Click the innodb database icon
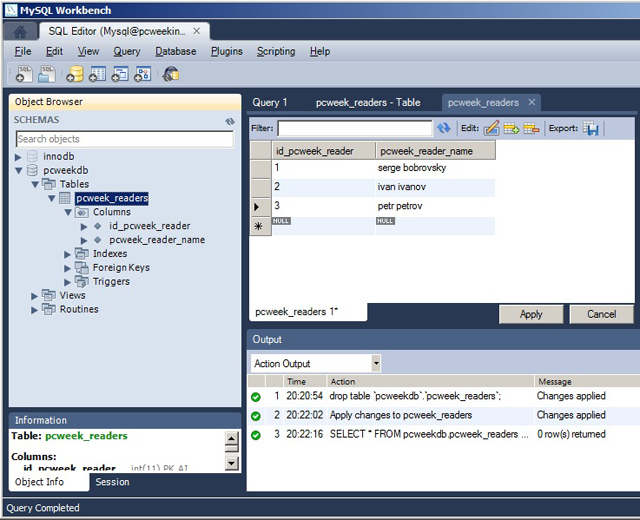Screen dimensions: 640x520 [32, 156]
